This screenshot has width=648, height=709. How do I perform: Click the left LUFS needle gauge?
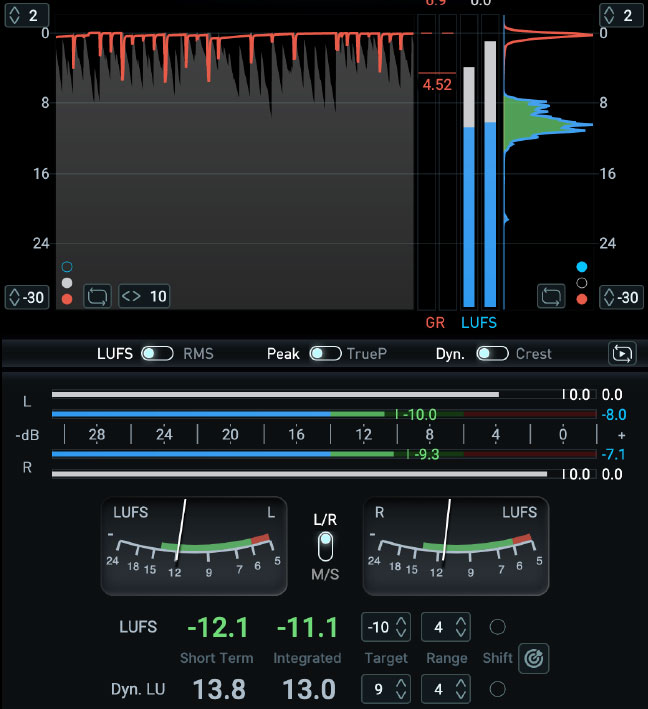pos(194,546)
